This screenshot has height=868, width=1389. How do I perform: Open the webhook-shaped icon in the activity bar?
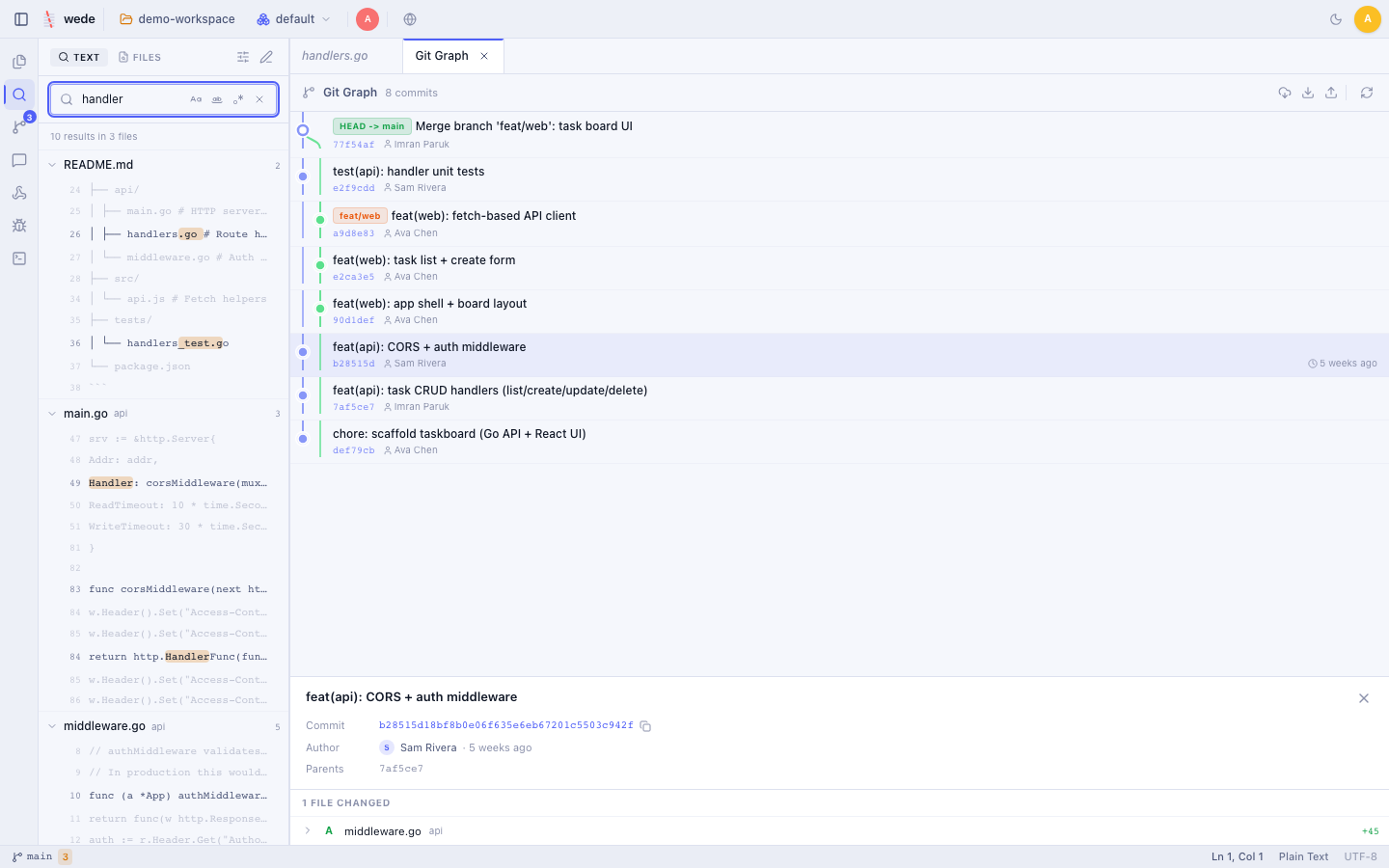(x=19, y=193)
